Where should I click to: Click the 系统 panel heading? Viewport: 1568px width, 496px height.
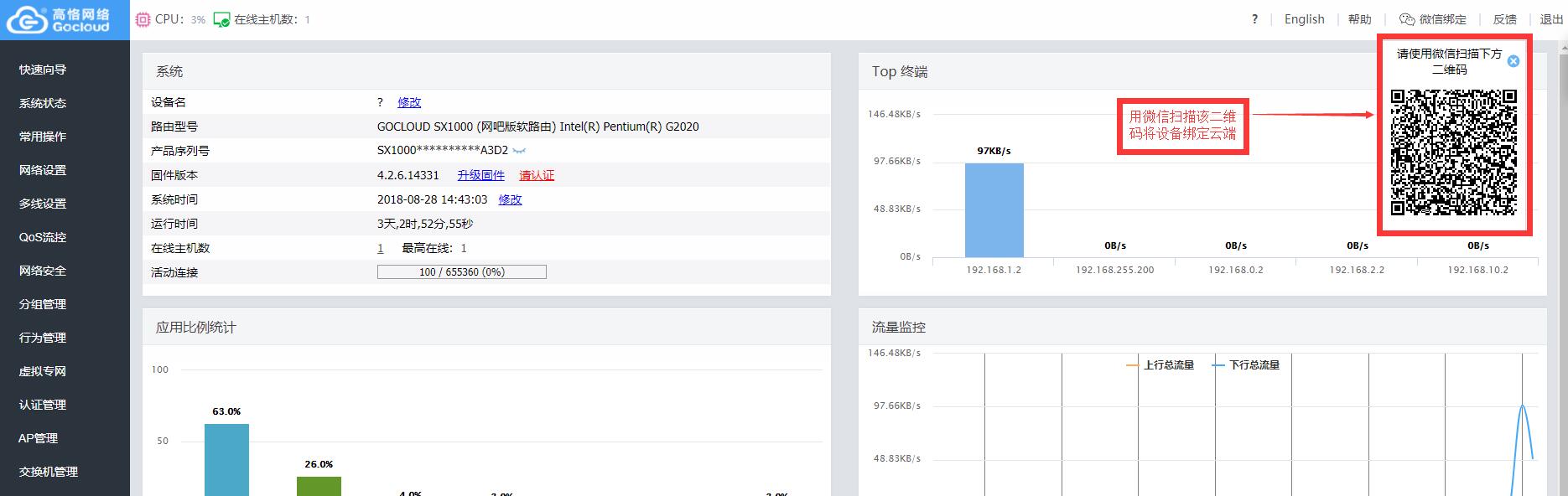[x=169, y=72]
